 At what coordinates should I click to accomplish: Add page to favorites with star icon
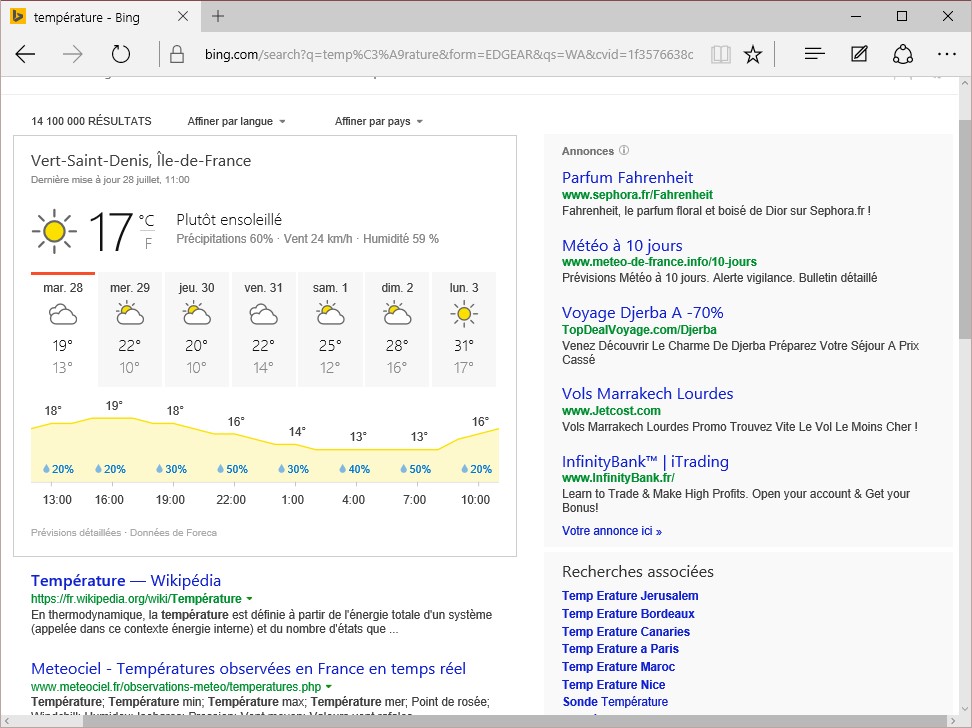(753, 54)
